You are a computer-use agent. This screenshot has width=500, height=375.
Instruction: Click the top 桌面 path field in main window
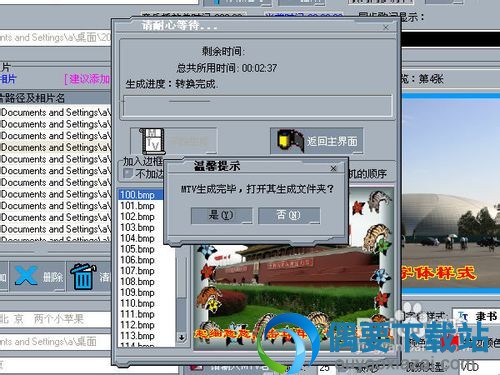(55, 38)
